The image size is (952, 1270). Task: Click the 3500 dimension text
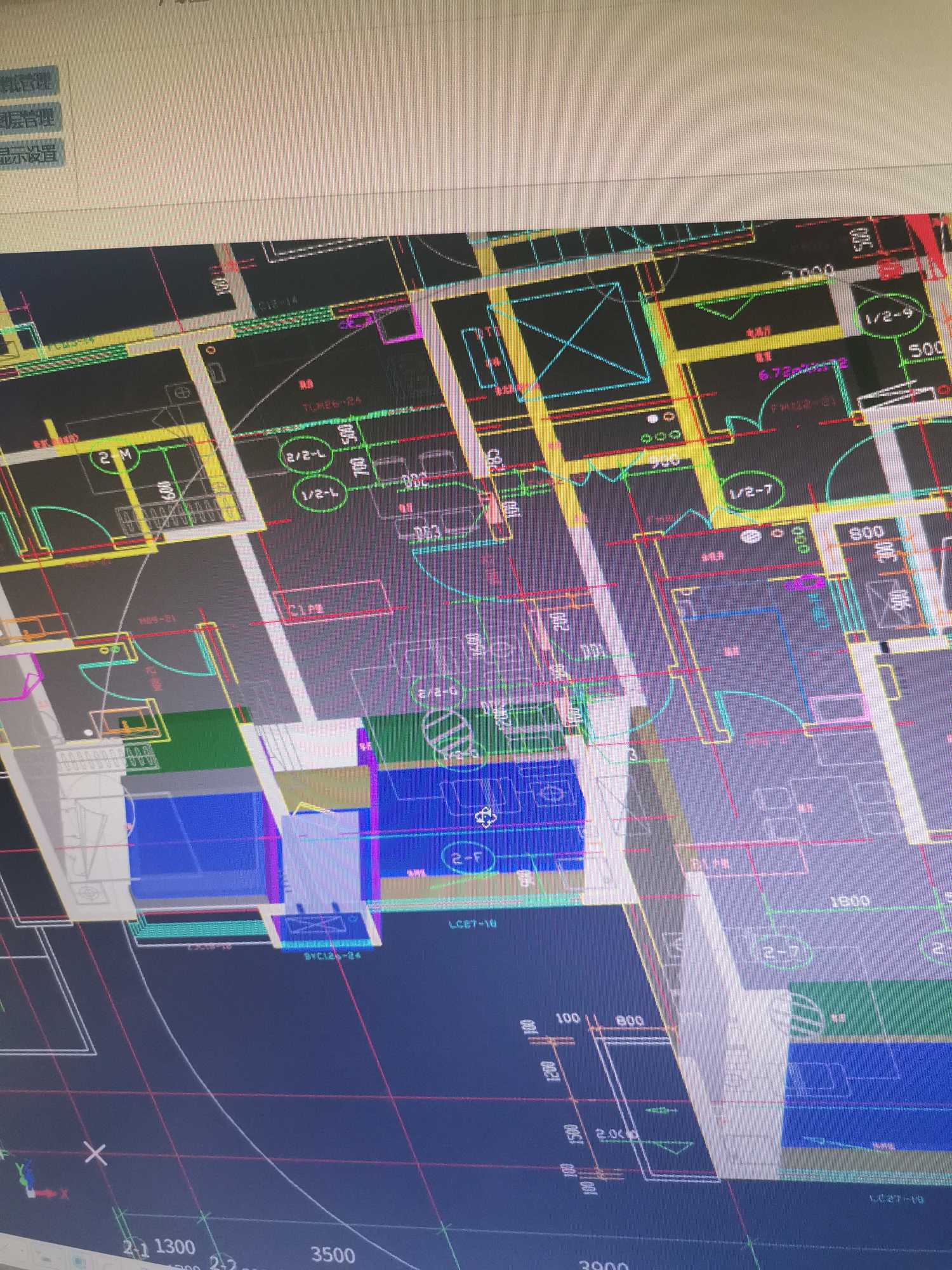click(x=333, y=1254)
